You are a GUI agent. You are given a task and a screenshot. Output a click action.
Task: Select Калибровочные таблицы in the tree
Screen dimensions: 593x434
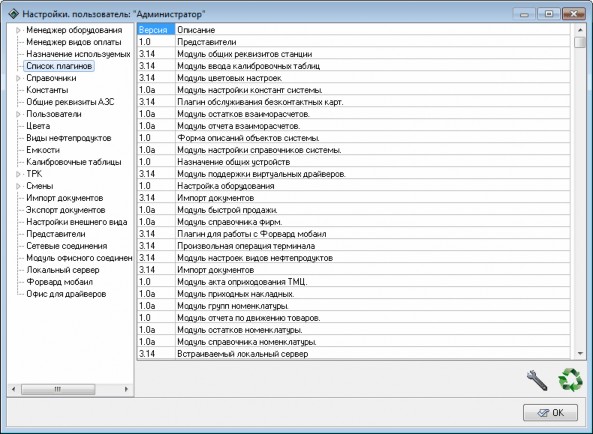pyautogui.click(x=74, y=162)
